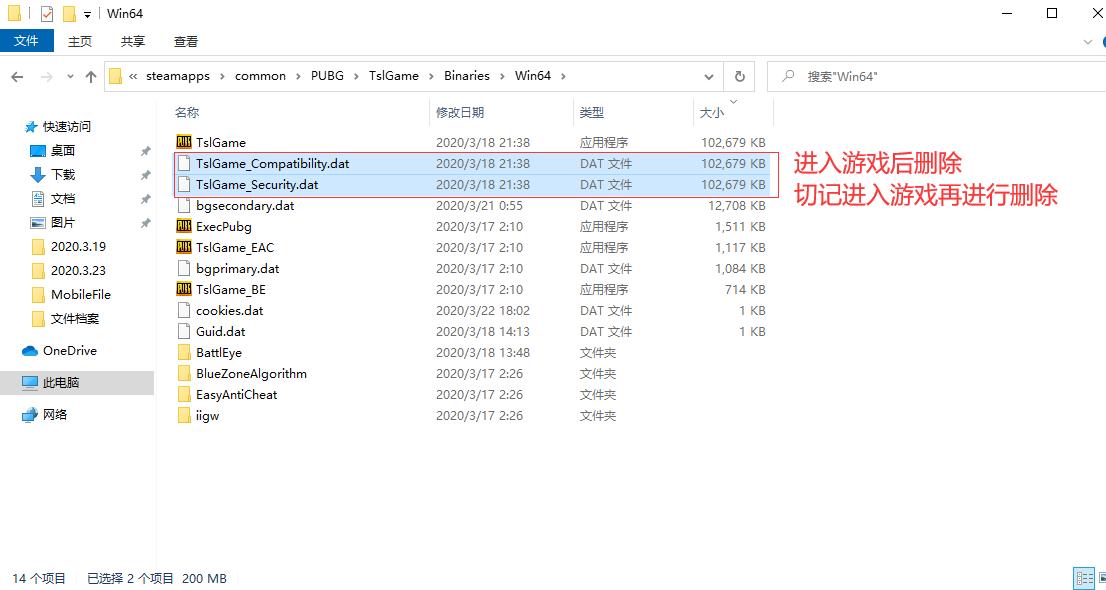Switch to details view via status bar icon
Image resolution: width=1106 pixels, height=590 pixels.
pyautogui.click(x=1084, y=578)
